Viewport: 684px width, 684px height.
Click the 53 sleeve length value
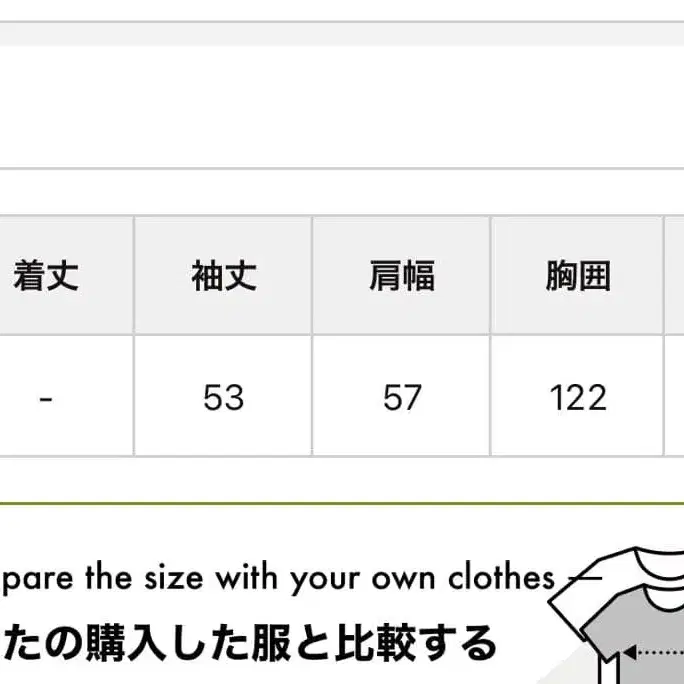(x=223, y=397)
